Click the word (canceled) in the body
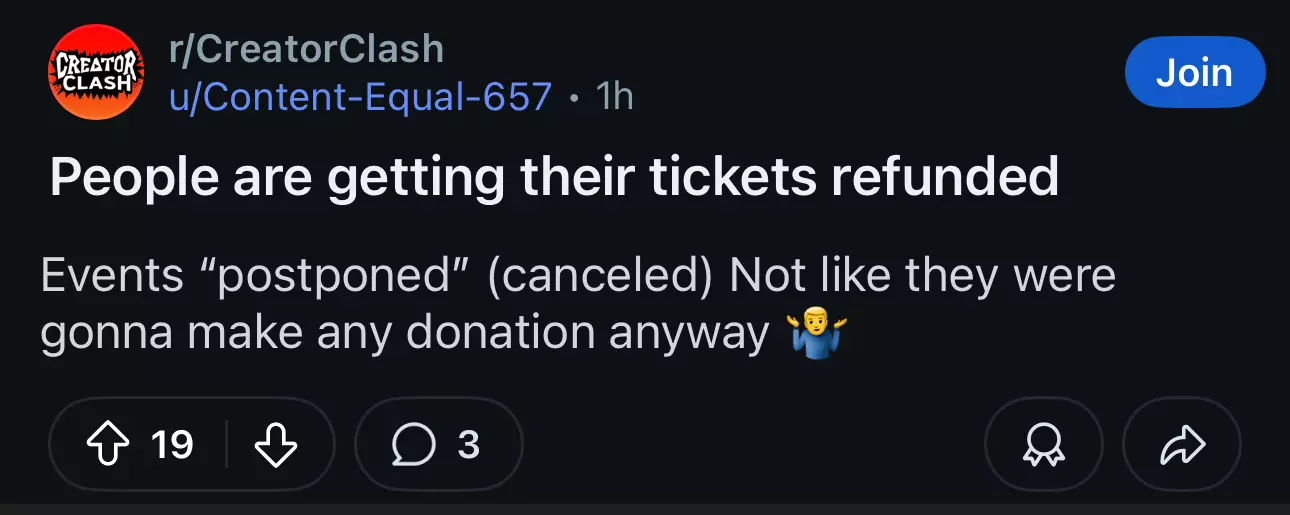The width and height of the screenshot is (1290, 515). (600, 276)
